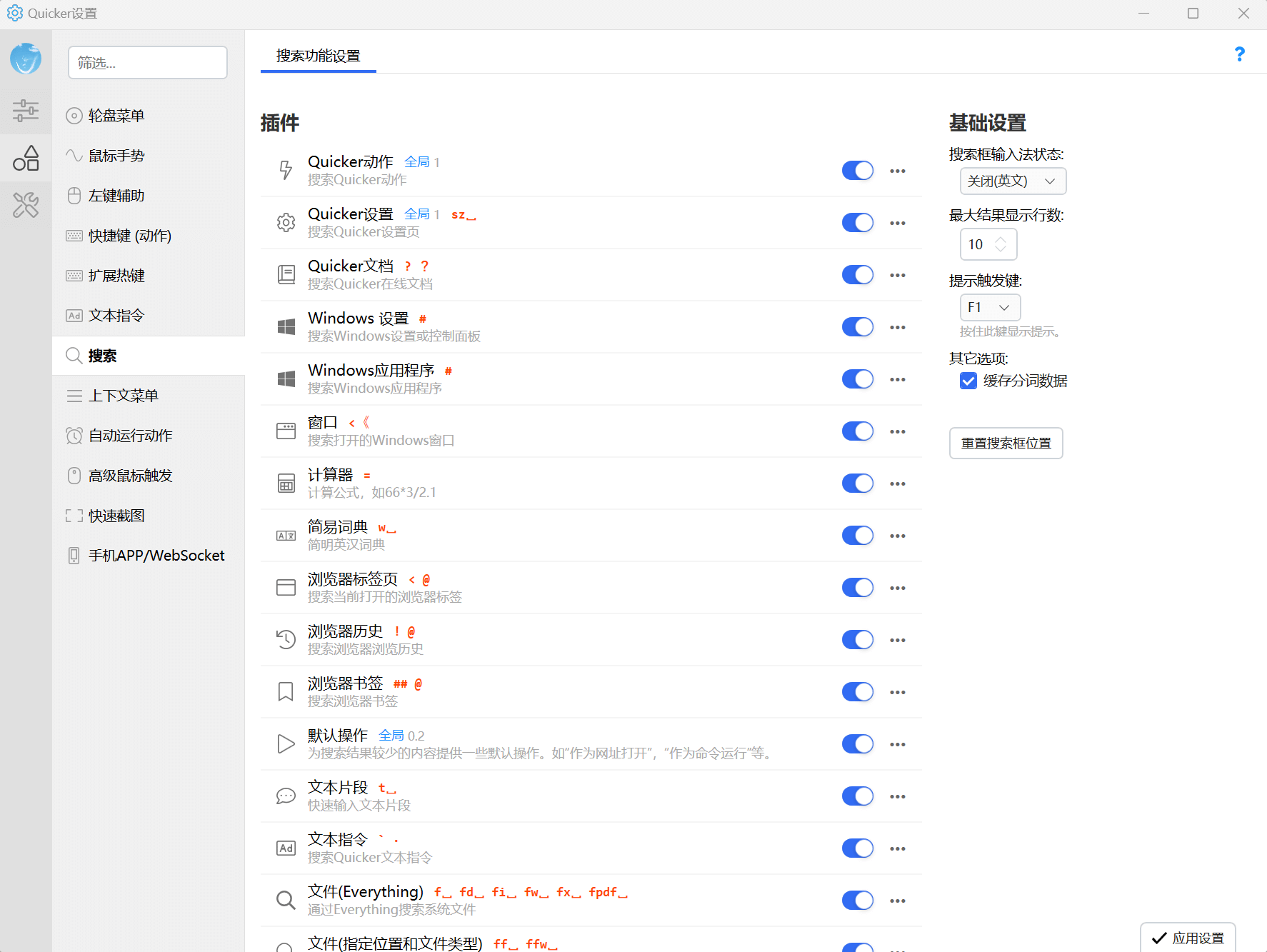Open more options for Windows 设置
The height and width of the screenshot is (952, 1267).
coord(898,327)
